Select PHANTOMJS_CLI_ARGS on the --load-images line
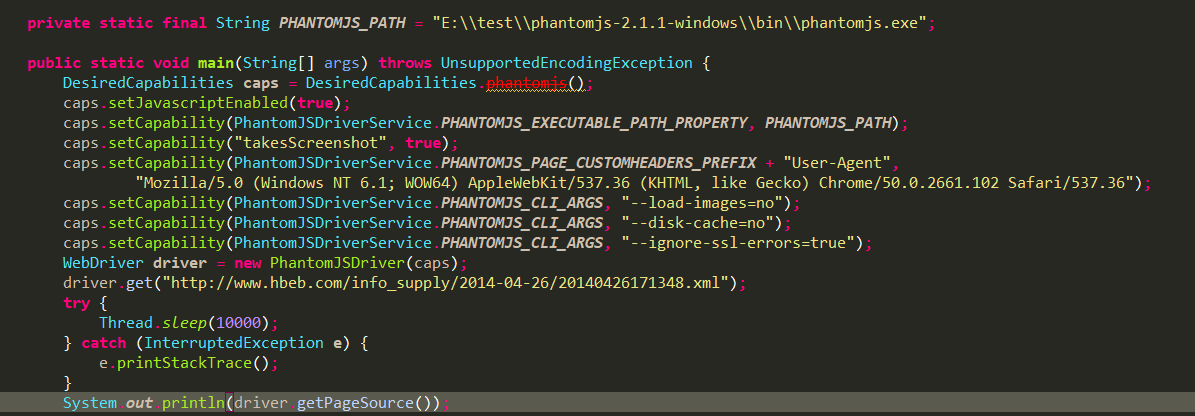Image resolution: width=1195 pixels, height=416 pixels. click(522, 203)
